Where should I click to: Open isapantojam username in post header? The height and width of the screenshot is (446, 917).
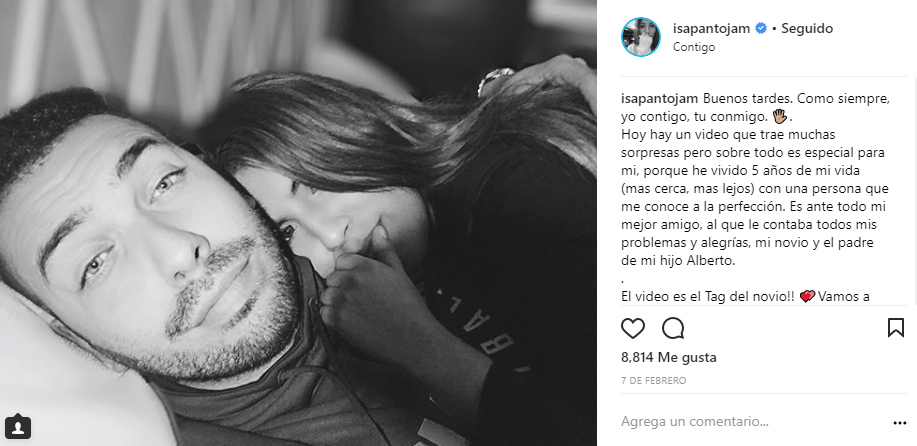pyautogui.click(x=711, y=29)
